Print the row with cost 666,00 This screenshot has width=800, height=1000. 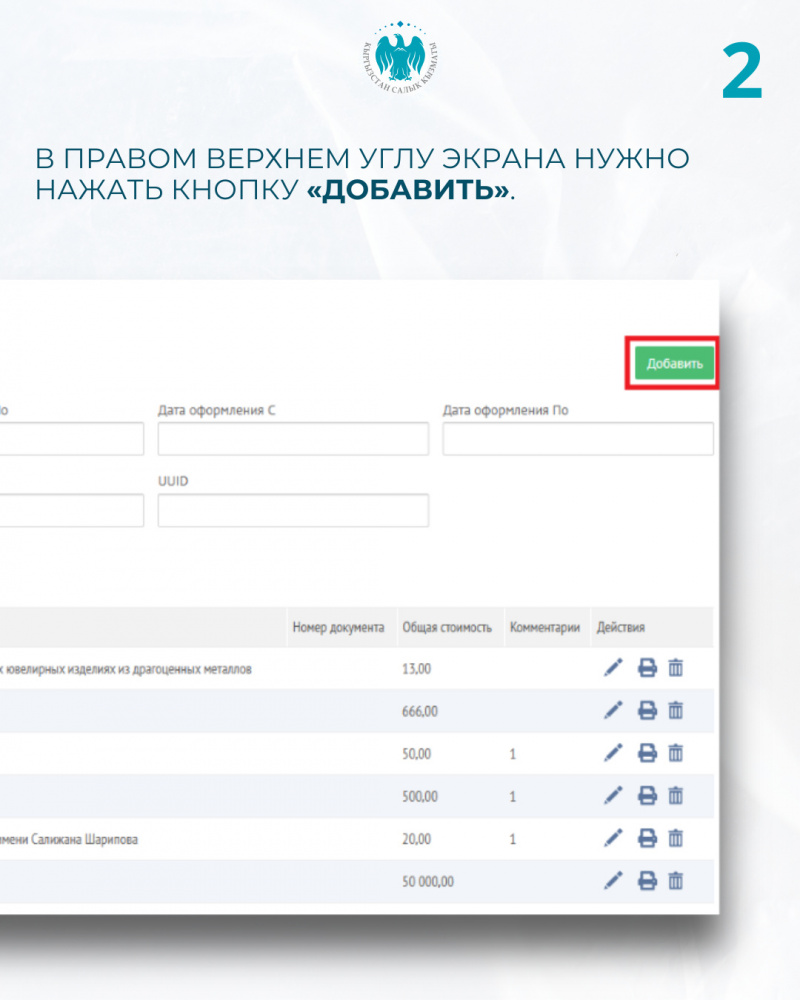click(x=647, y=710)
